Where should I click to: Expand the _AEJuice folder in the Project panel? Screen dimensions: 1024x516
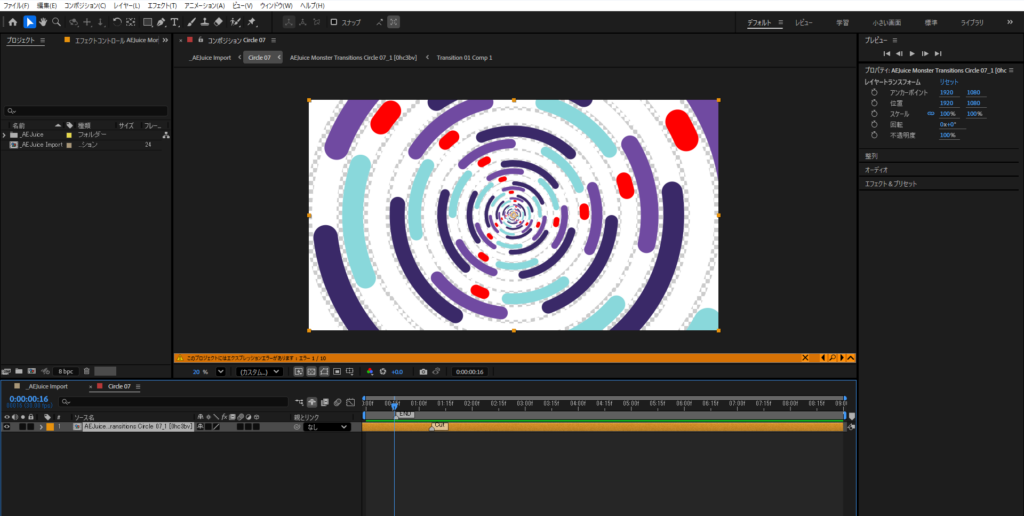pos(4,135)
